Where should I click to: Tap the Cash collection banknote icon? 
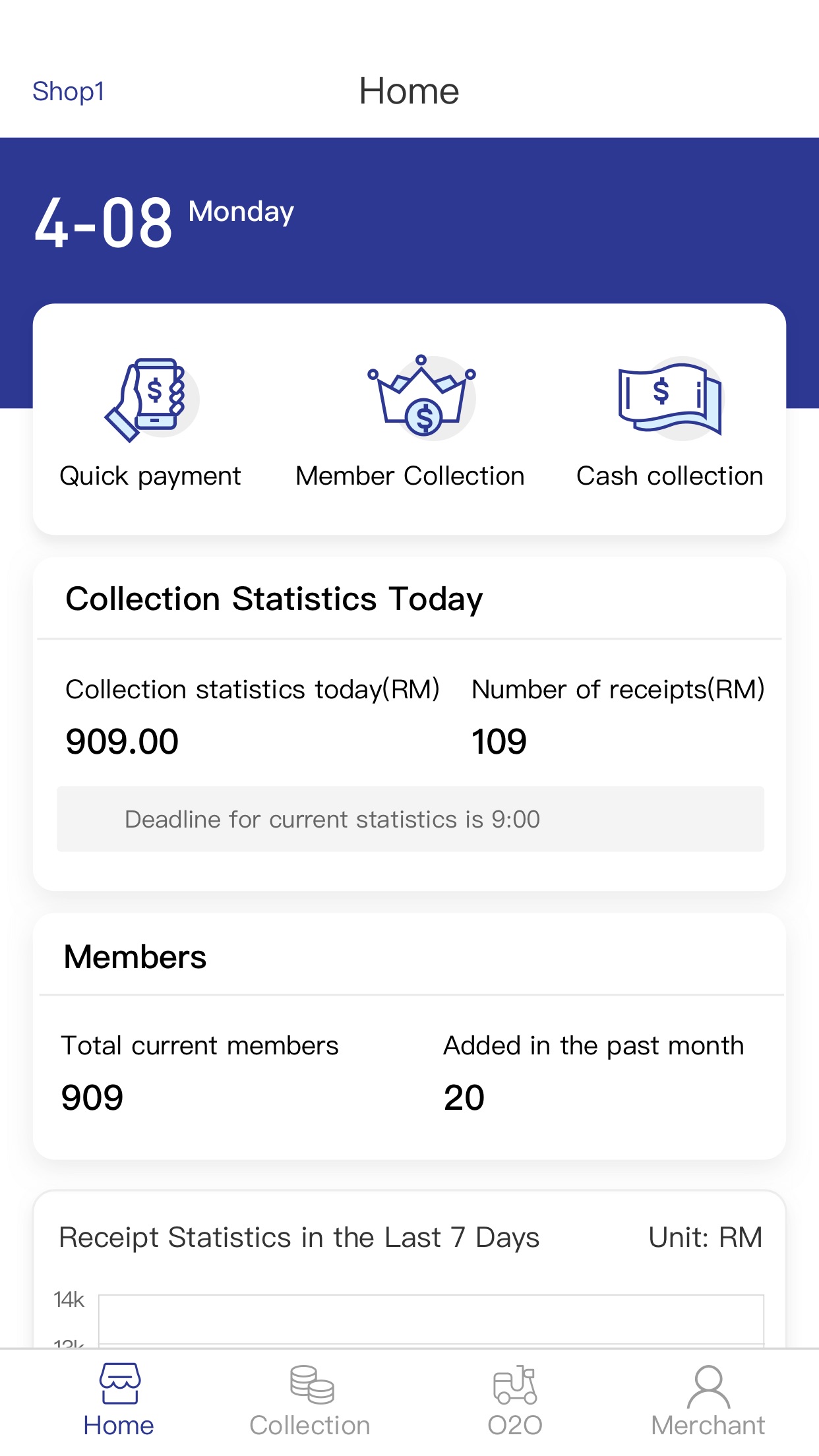[x=671, y=398]
